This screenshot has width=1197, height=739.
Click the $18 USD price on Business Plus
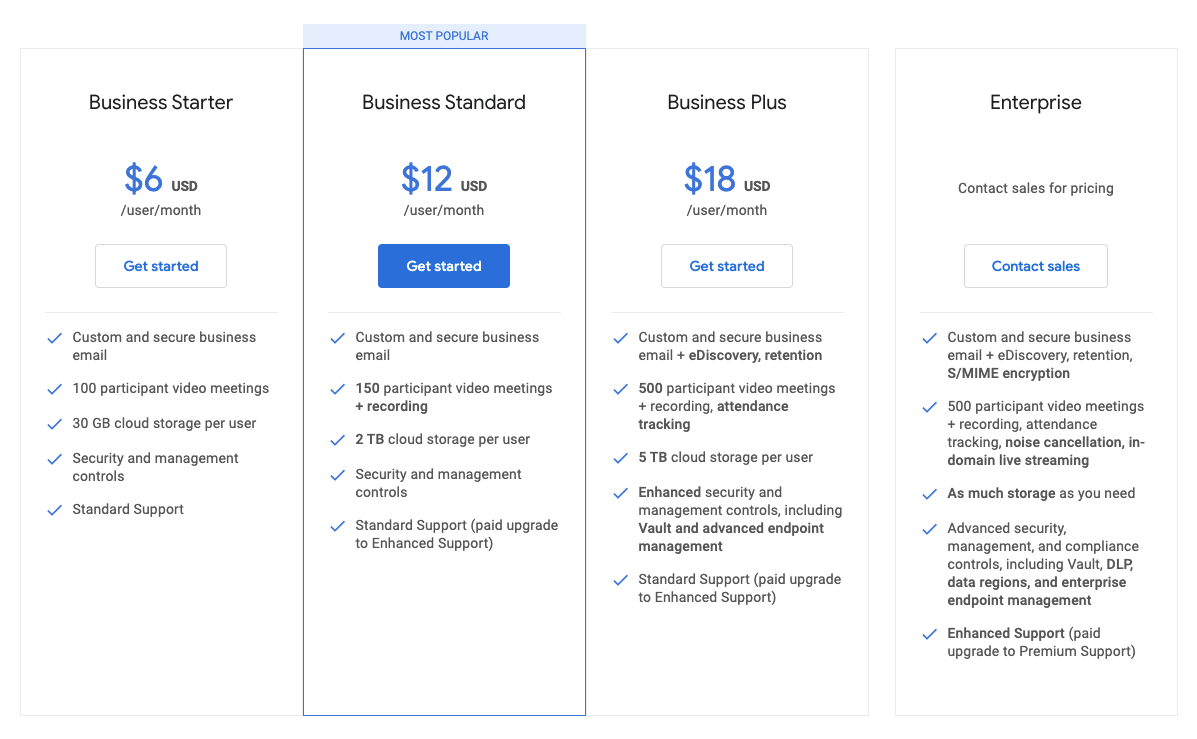726,180
